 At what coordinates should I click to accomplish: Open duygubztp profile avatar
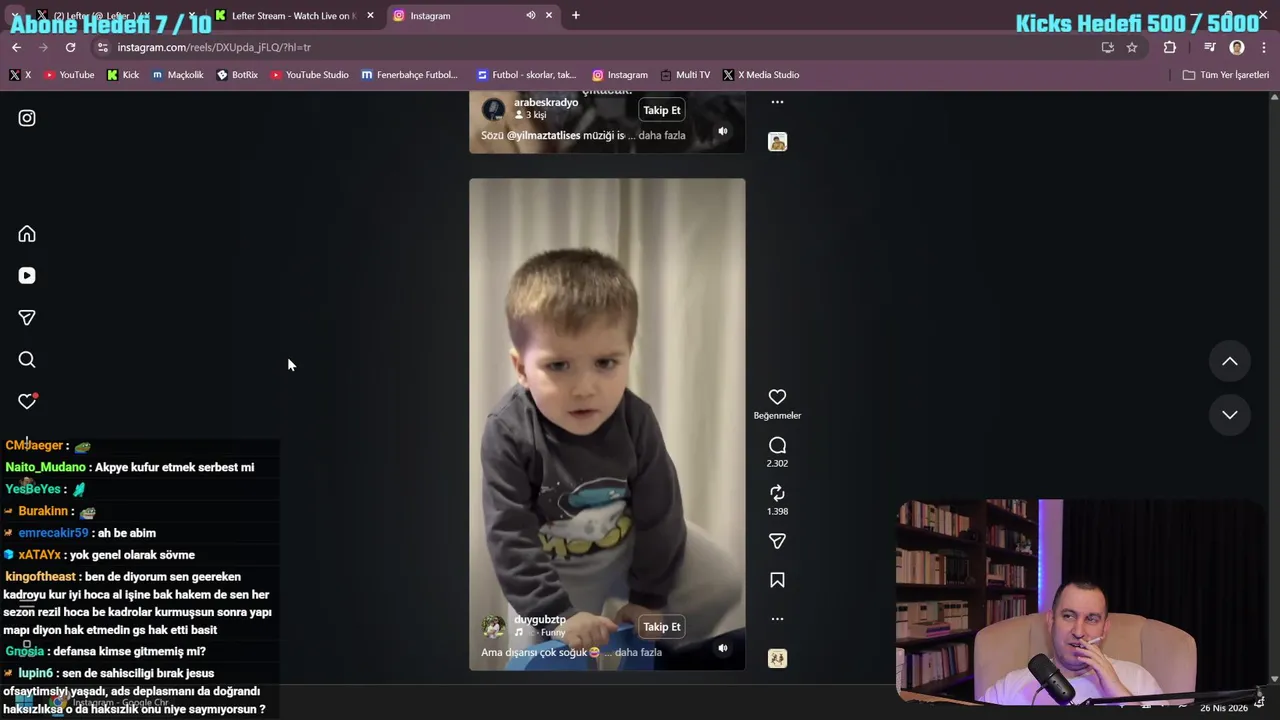click(x=493, y=627)
